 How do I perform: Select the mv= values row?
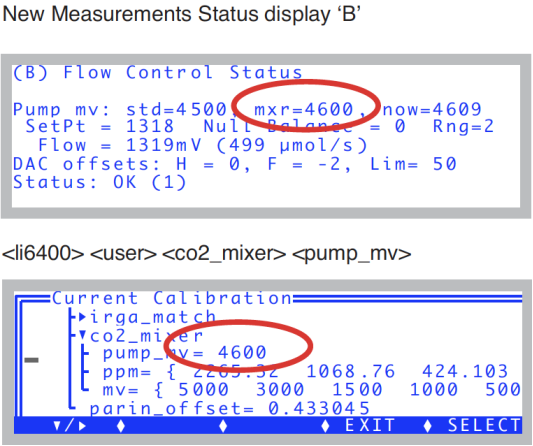[x=311, y=390]
